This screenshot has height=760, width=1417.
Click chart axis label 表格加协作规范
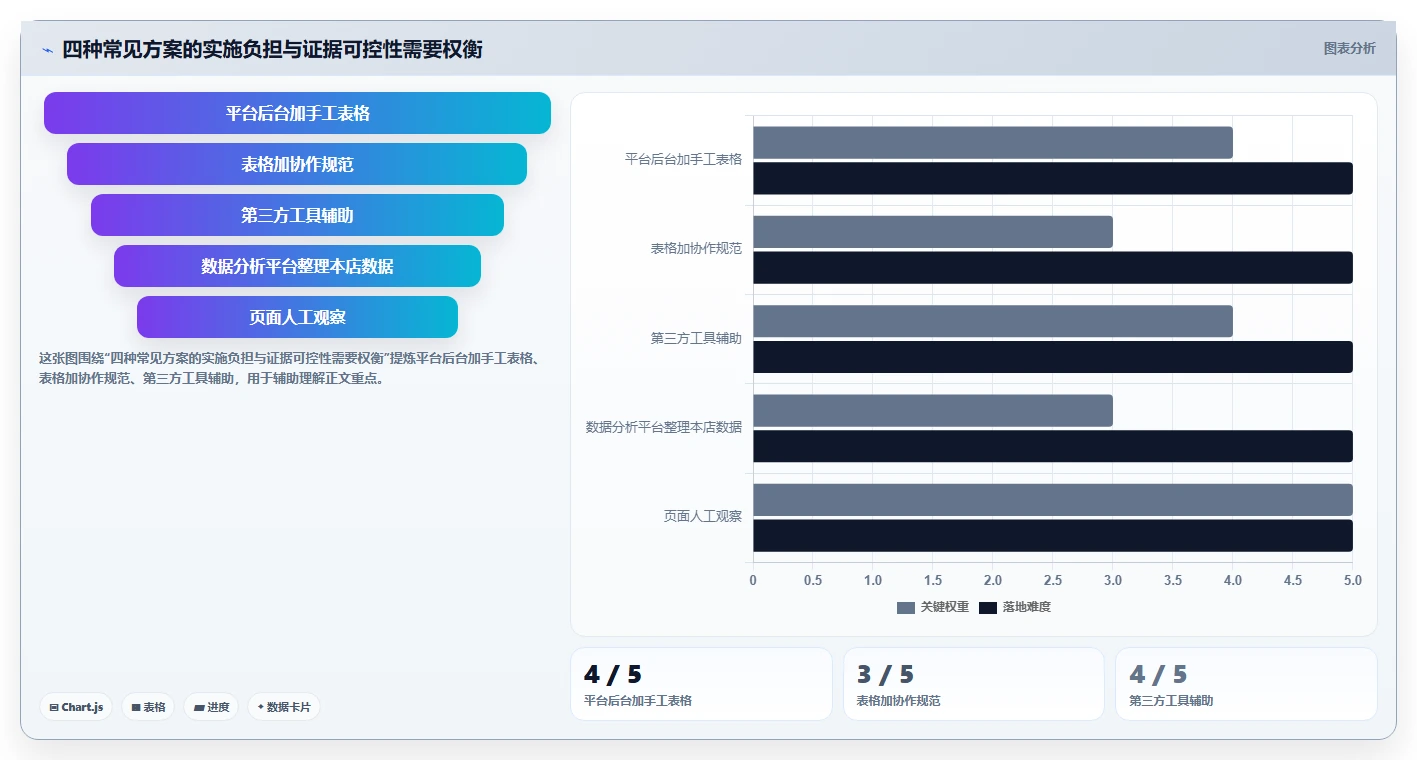pos(696,248)
